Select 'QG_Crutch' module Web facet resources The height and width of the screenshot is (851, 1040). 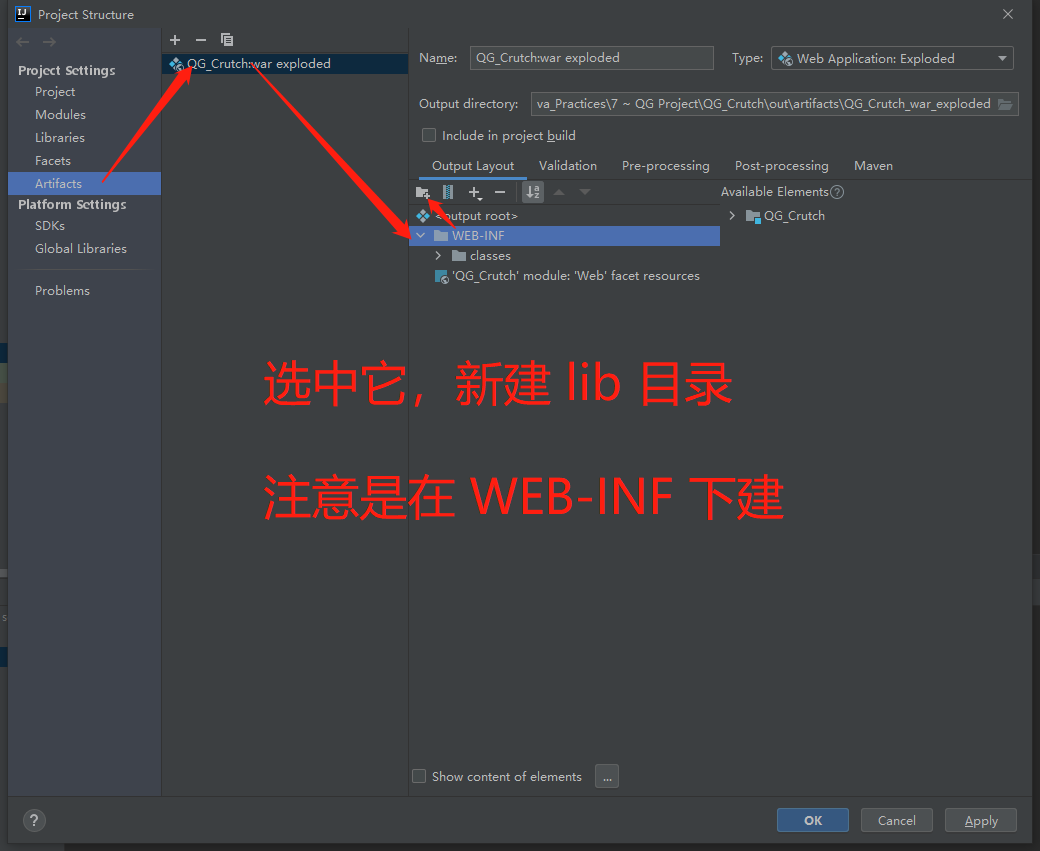[564, 276]
